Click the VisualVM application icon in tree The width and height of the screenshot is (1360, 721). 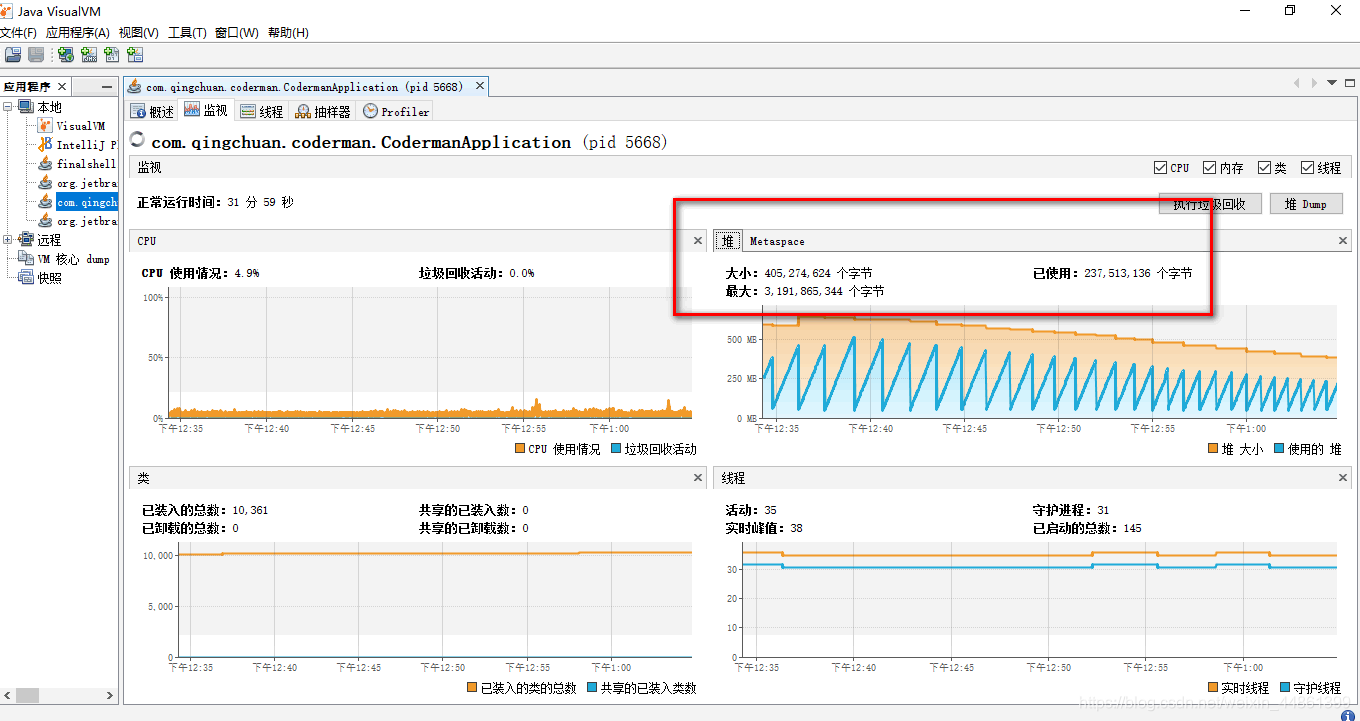[45, 126]
